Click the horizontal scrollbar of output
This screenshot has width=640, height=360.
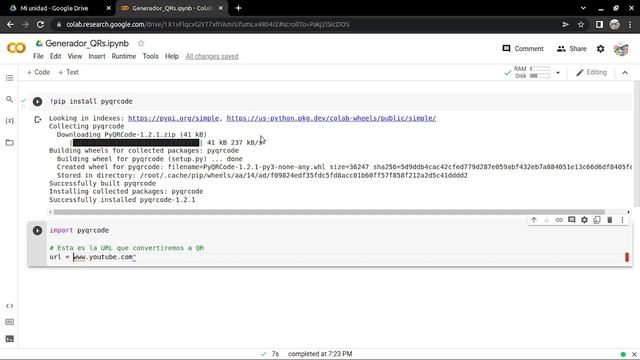(329, 212)
